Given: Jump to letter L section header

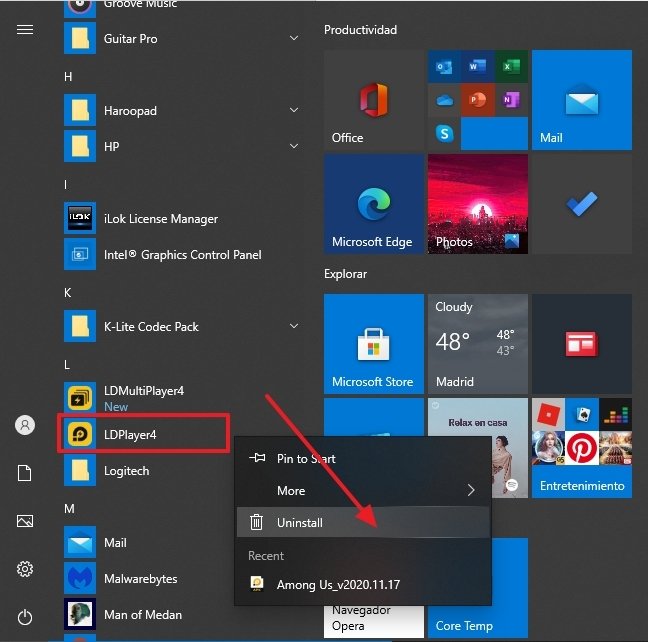Looking at the screenshot, I should [67, 365].
